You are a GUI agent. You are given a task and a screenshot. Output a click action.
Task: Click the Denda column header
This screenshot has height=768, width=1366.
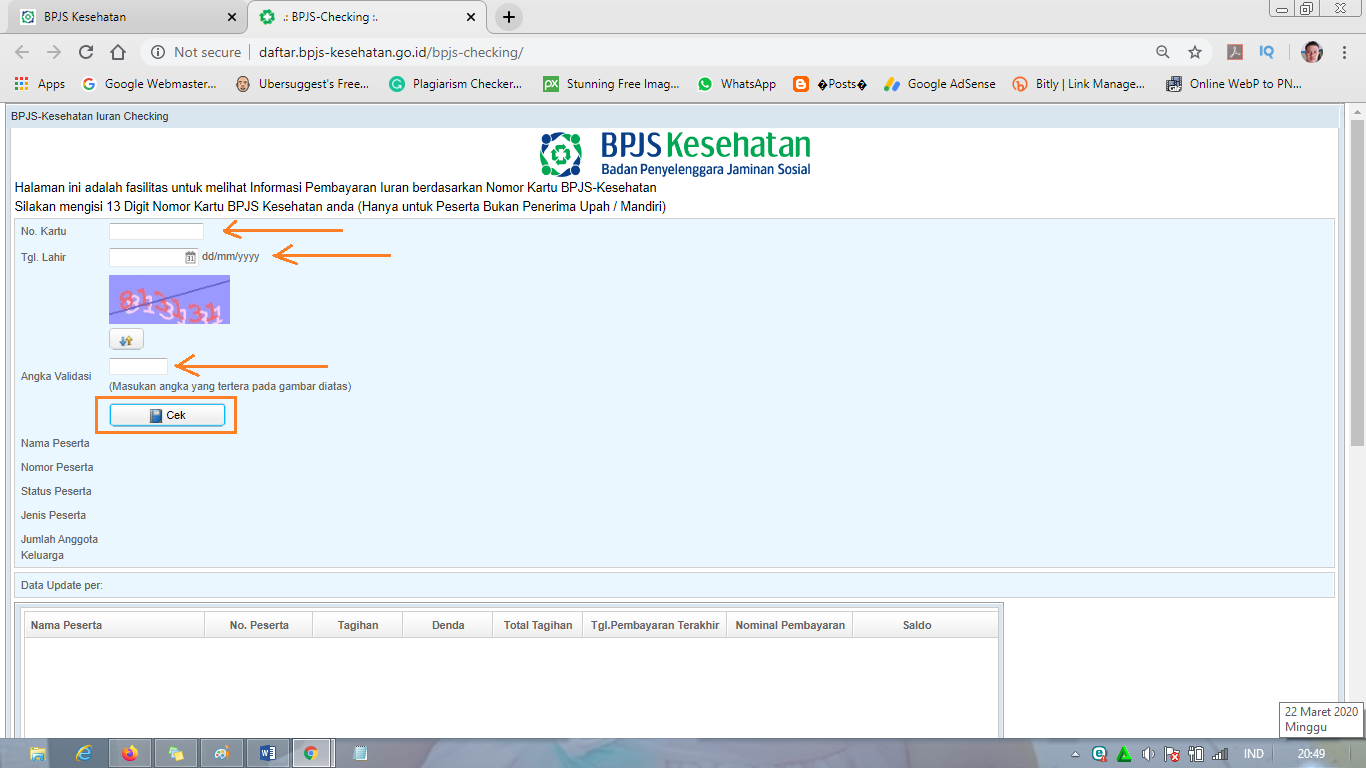tap(448, 625)
